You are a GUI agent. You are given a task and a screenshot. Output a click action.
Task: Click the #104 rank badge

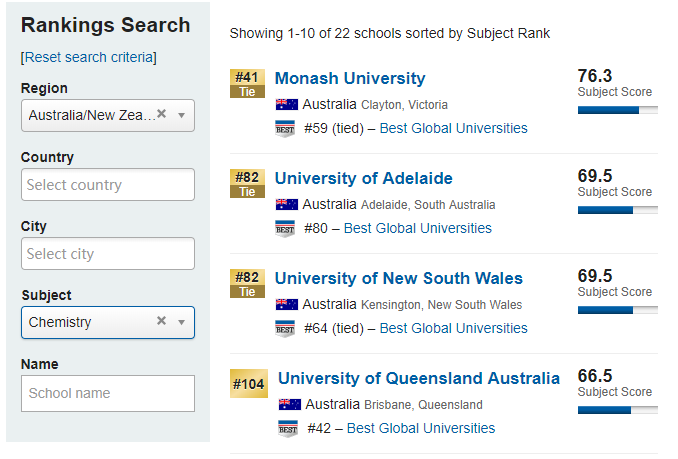[x=249, y=383]
